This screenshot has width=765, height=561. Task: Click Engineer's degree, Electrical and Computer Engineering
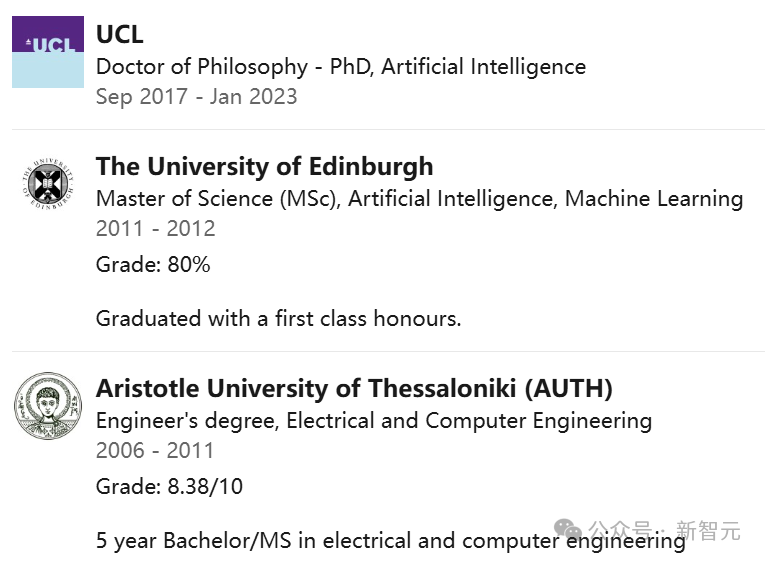(373, 421)
